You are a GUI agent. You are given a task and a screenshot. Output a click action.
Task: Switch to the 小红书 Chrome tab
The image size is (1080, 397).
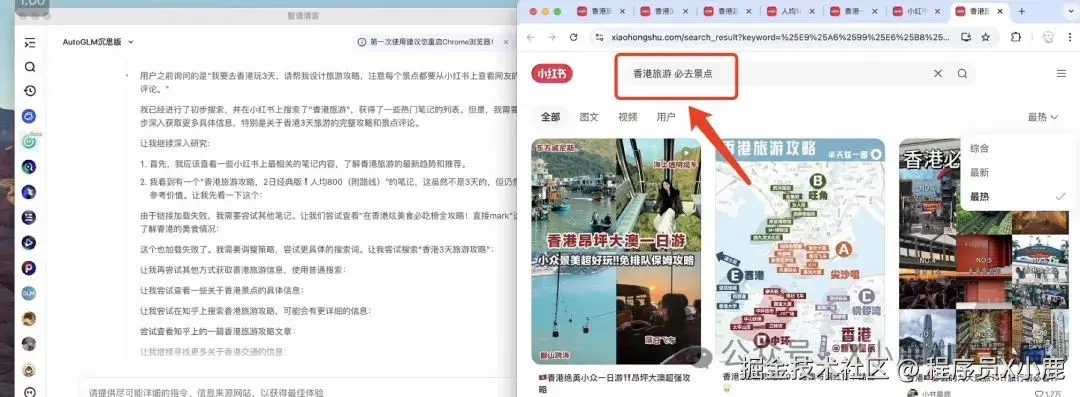pos(917,11)
